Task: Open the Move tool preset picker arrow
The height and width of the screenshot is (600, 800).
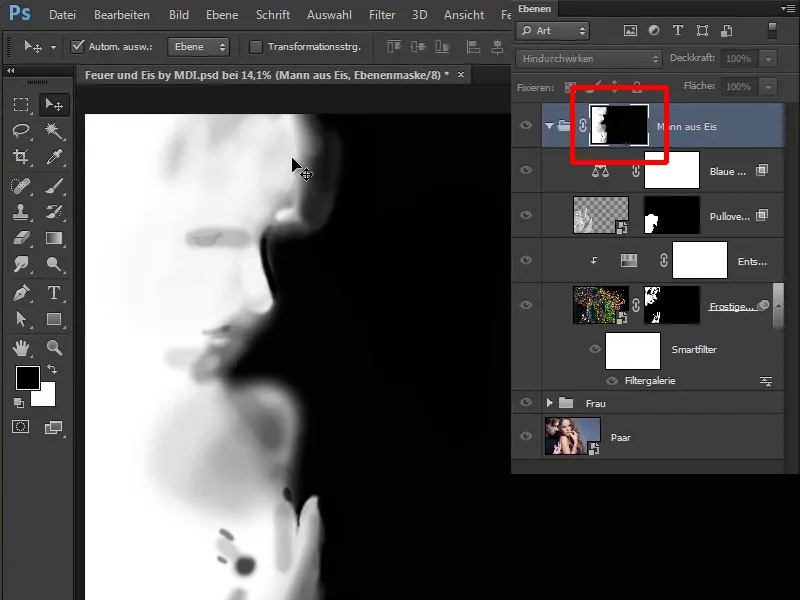Action: tap(53, 47)
